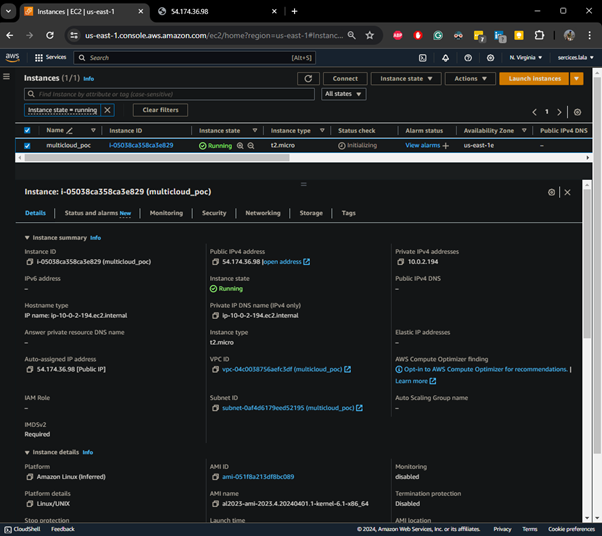Viewport: 602px width, 536px height.
Task: Open instances table preferences gear
Action: (x=577, y=112)
